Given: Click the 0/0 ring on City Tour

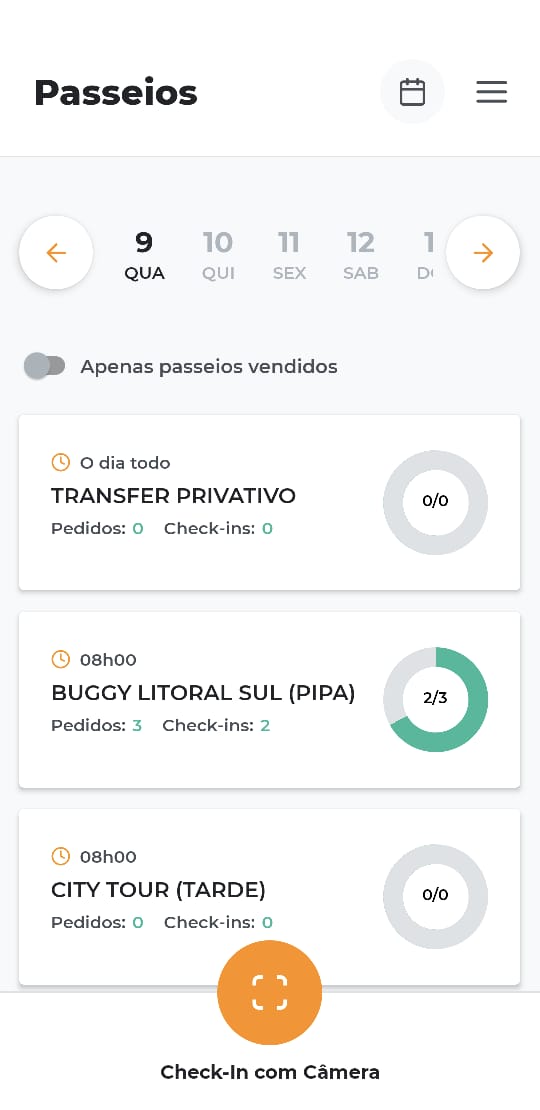Looking at the screenshot, I should (435, 896).
